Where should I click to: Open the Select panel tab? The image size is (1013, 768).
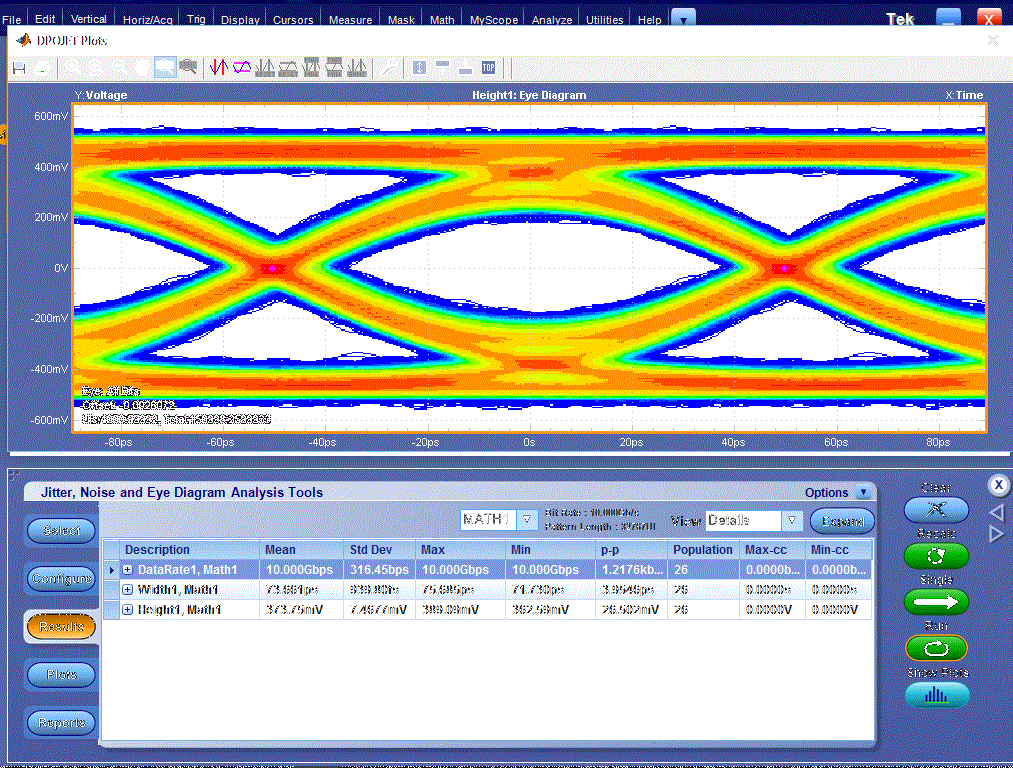point(61,531)
